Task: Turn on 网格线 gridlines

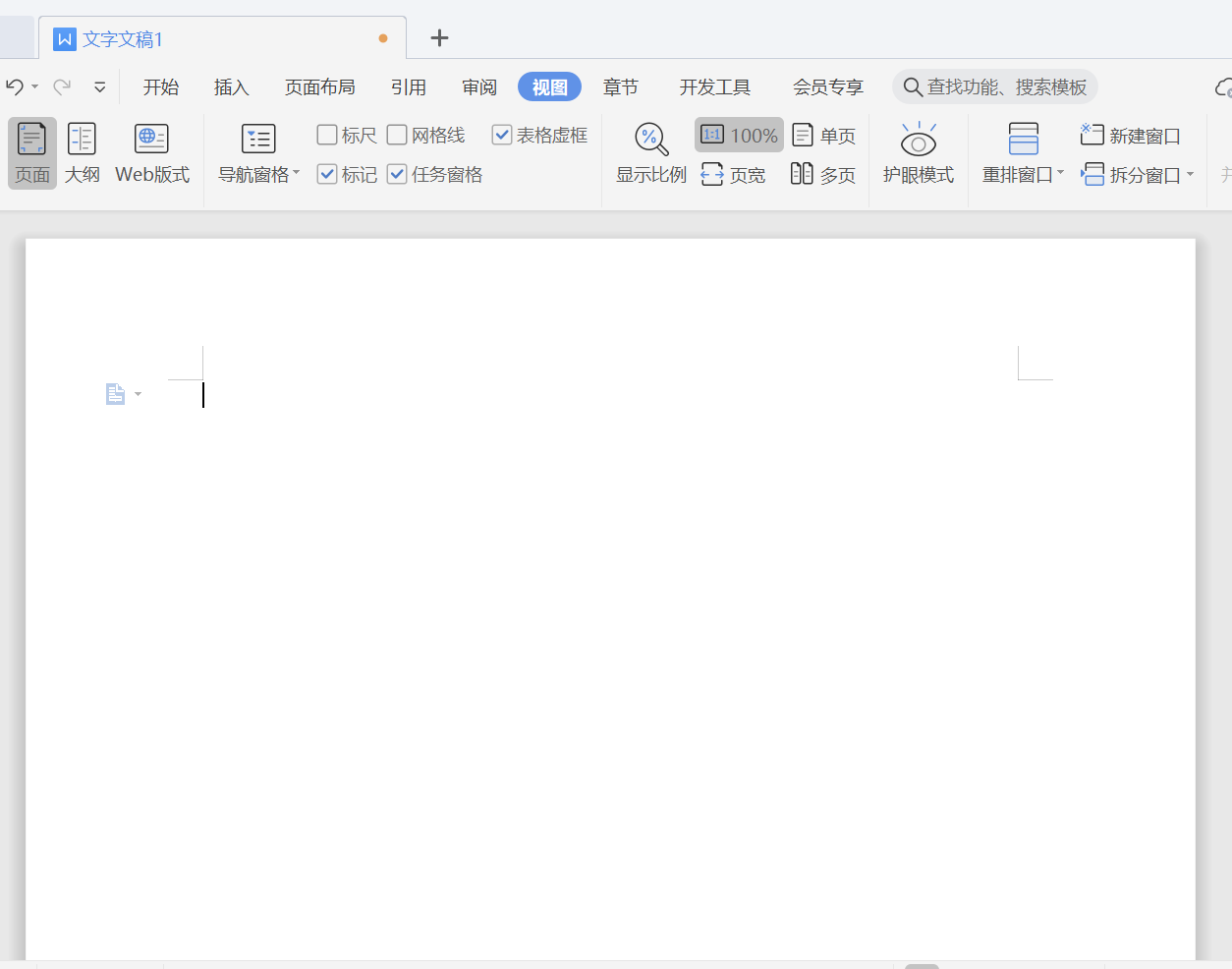Action: (396, 135)
